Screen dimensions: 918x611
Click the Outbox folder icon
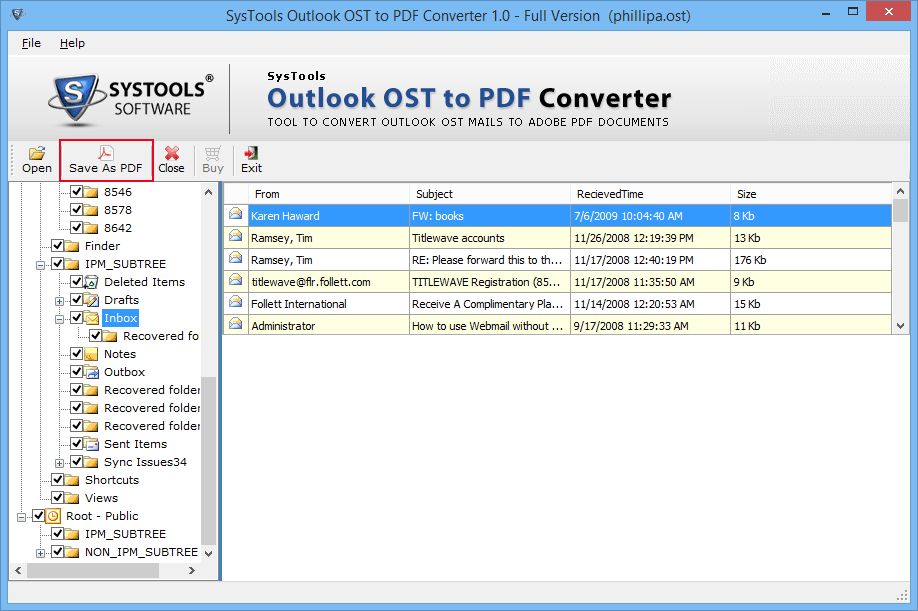click(x=91, y=372)
